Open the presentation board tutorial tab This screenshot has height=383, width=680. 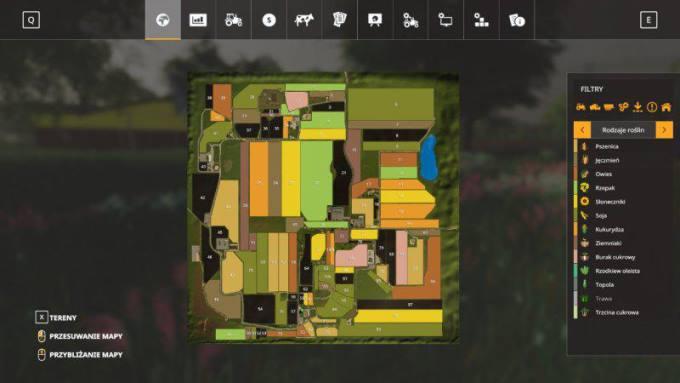click(375, 20)
